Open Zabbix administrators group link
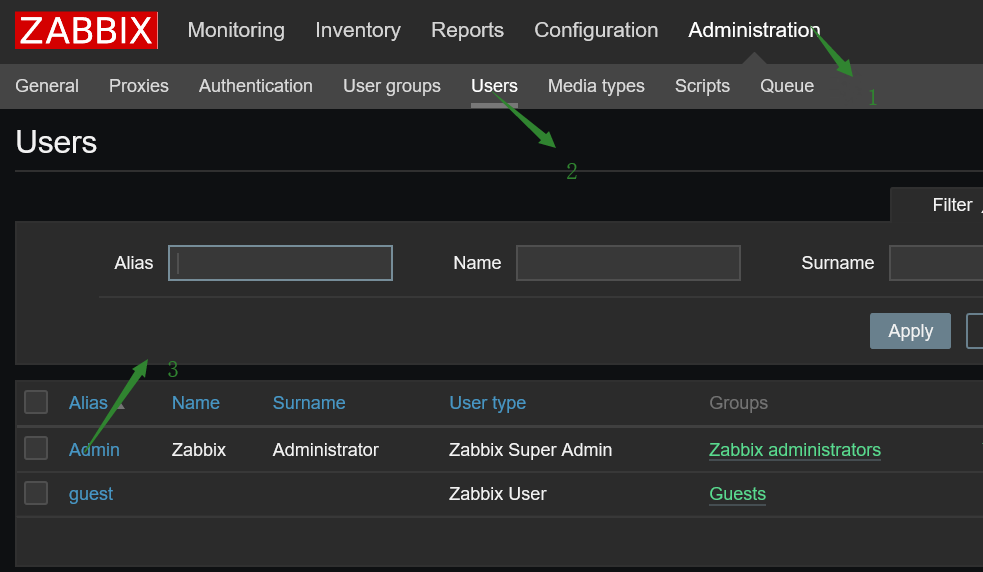This screenshot has width=983, height=572. [794, 450]
